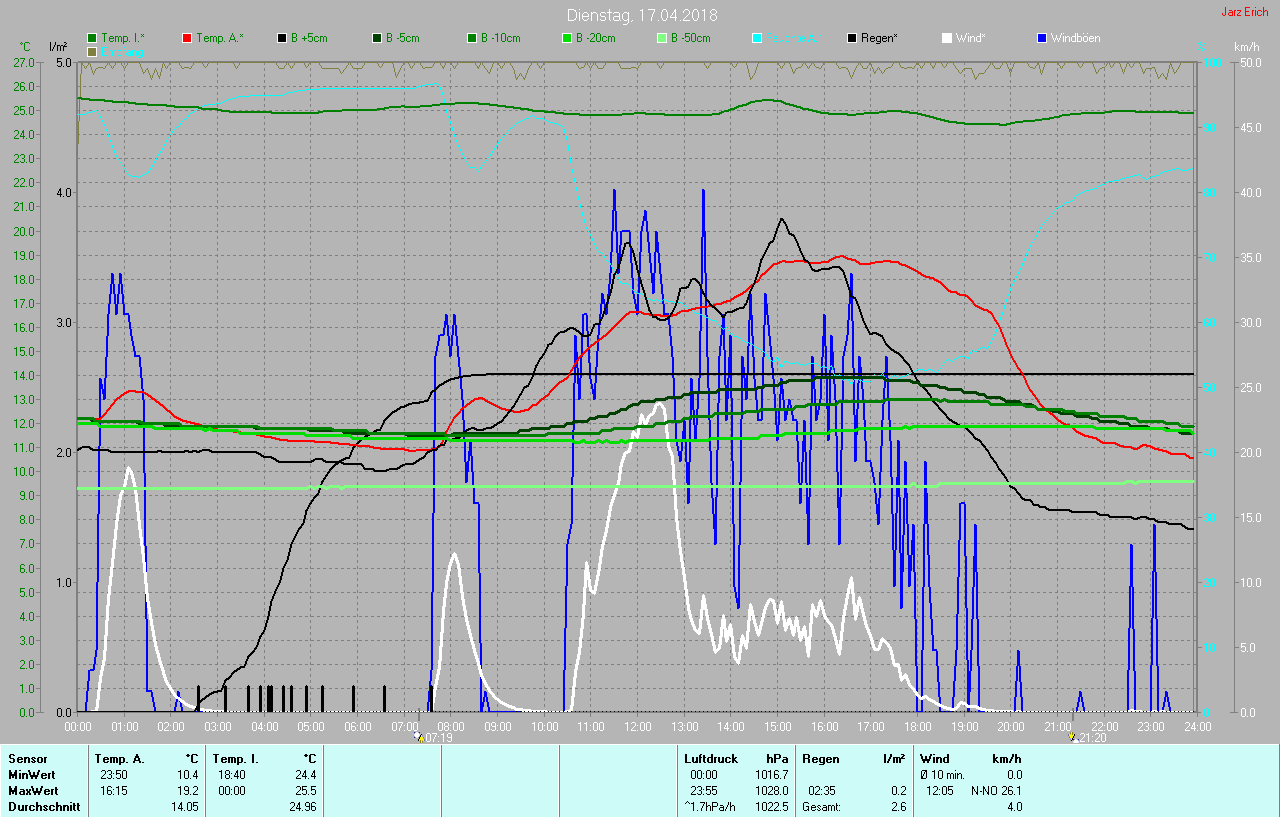Click the white Wind legend square

(947, 38)
